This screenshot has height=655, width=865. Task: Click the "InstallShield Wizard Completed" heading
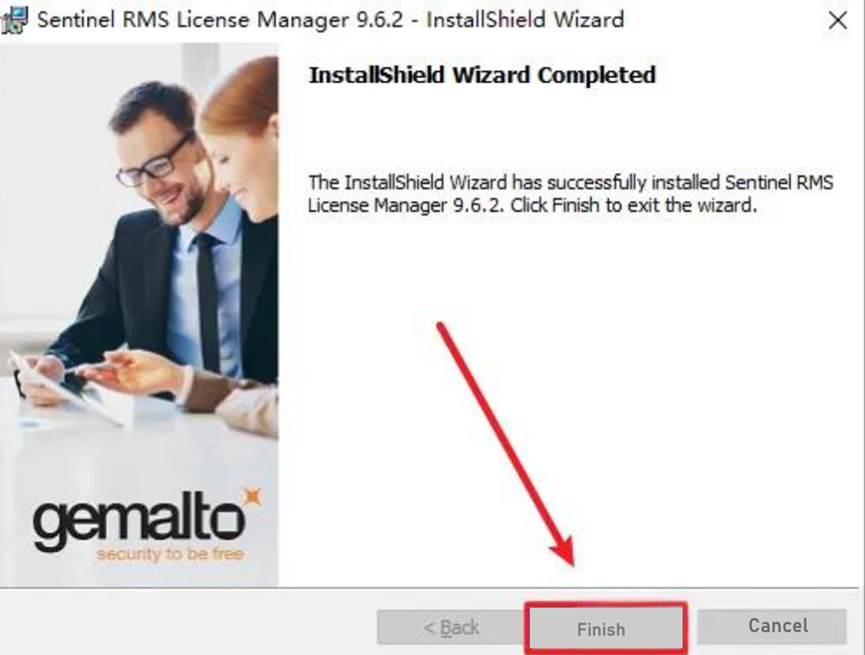tap(482, 75)
